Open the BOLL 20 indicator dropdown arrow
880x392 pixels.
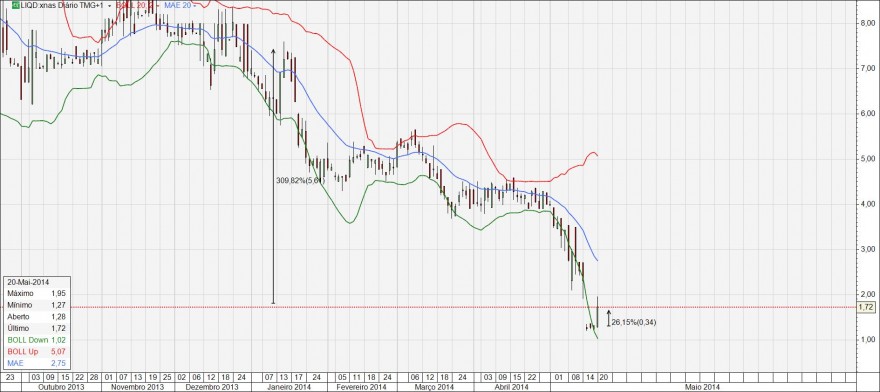coord(158,6)
